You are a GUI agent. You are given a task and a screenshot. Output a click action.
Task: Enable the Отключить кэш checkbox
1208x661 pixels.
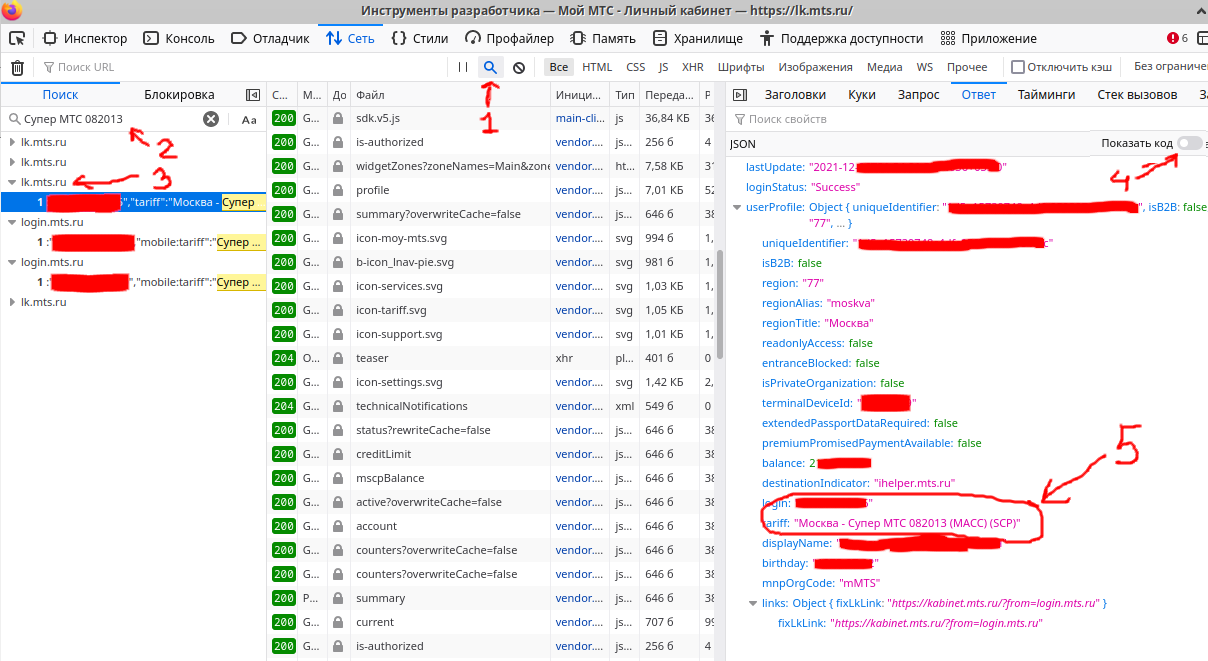click(1018, 67)
